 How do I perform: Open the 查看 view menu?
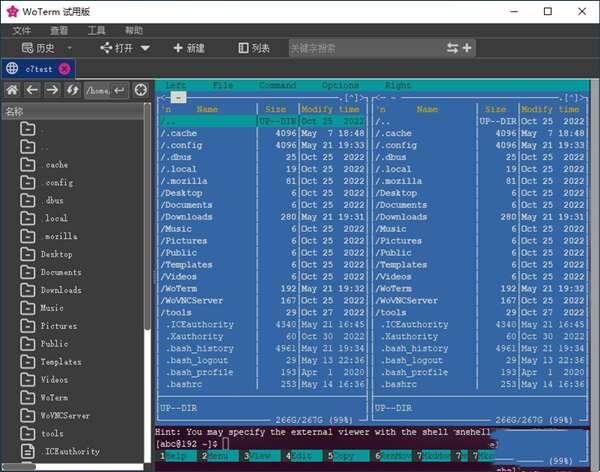60,31
